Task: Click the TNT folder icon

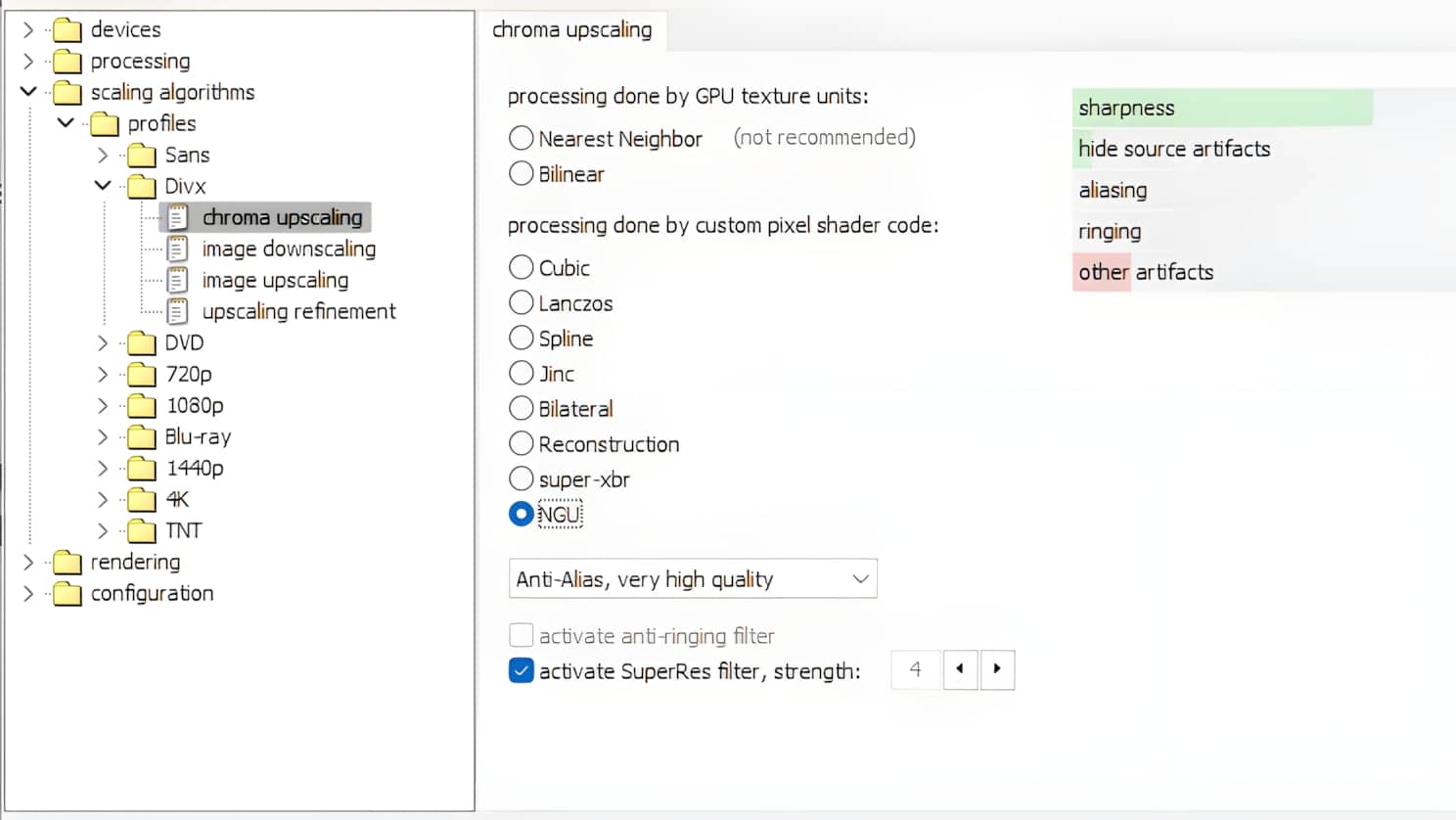Action: coord(142,530)
